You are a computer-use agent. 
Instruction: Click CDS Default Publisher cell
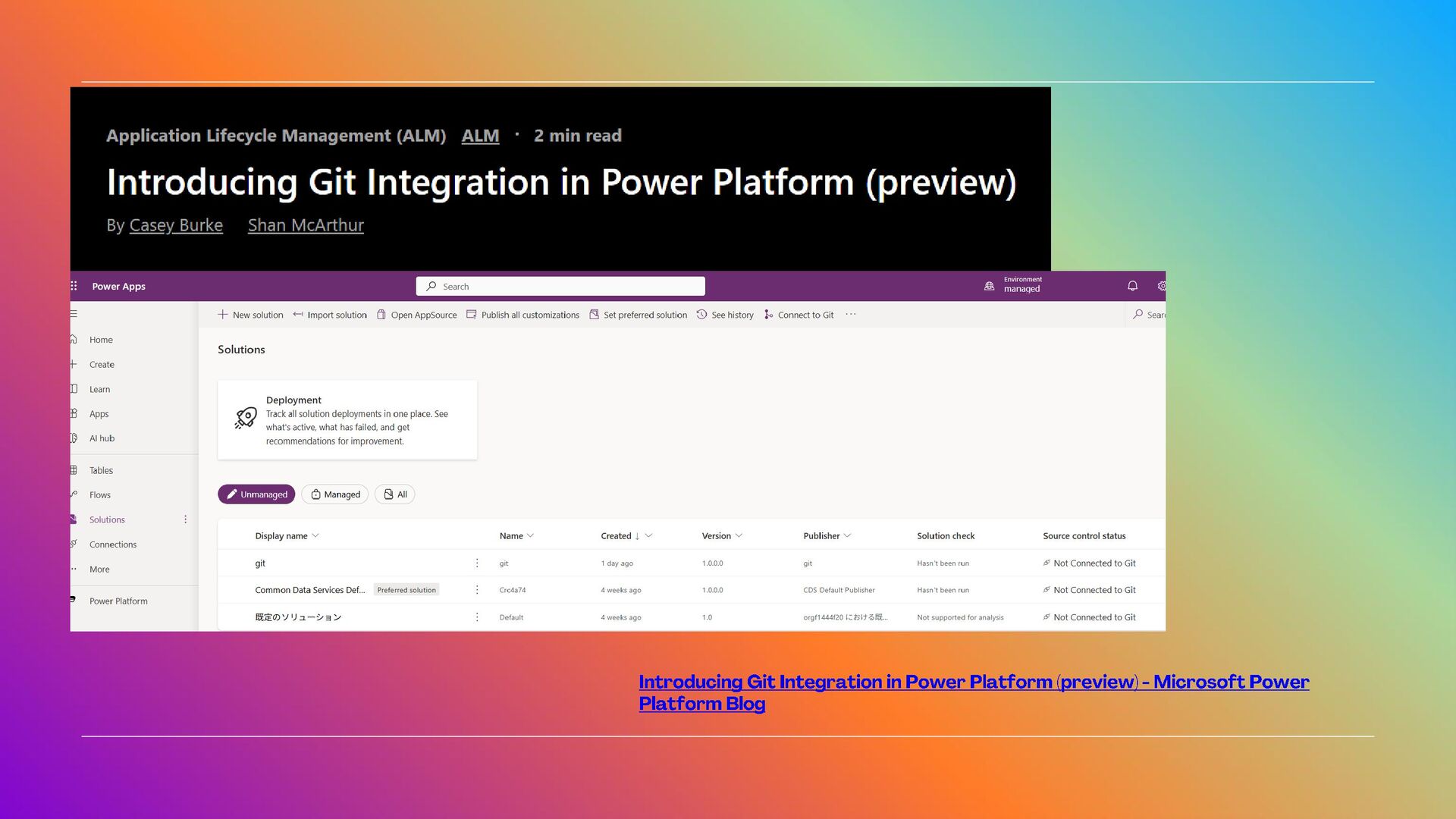839,590
